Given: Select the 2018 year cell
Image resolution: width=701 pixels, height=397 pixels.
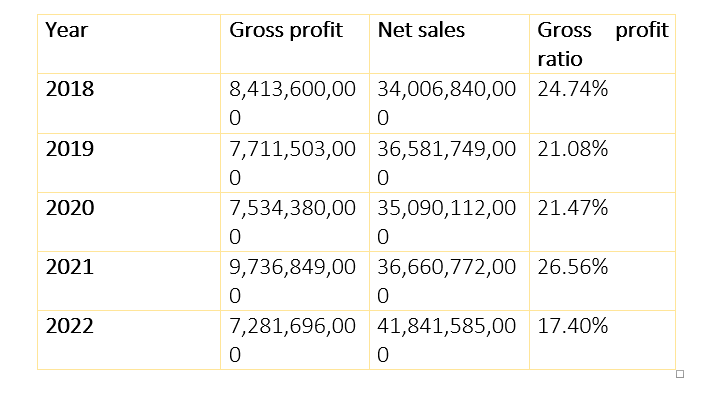Looking at the screenshot, I should pyautogui.click(x=129, y=103).
